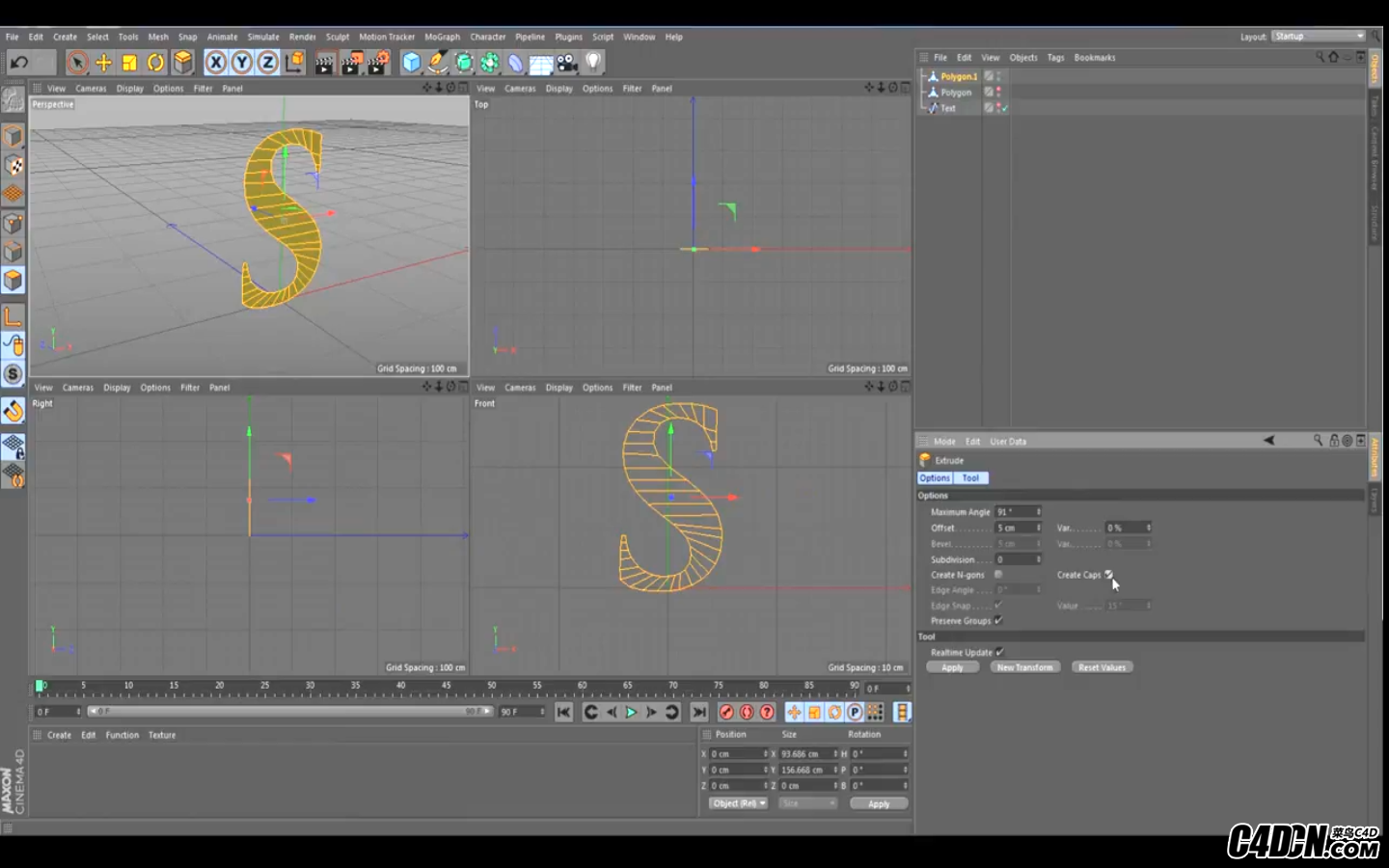Open the MoGraph menu
The width and height of the screenshot is (1389, 868).
(x=443, y=37)
